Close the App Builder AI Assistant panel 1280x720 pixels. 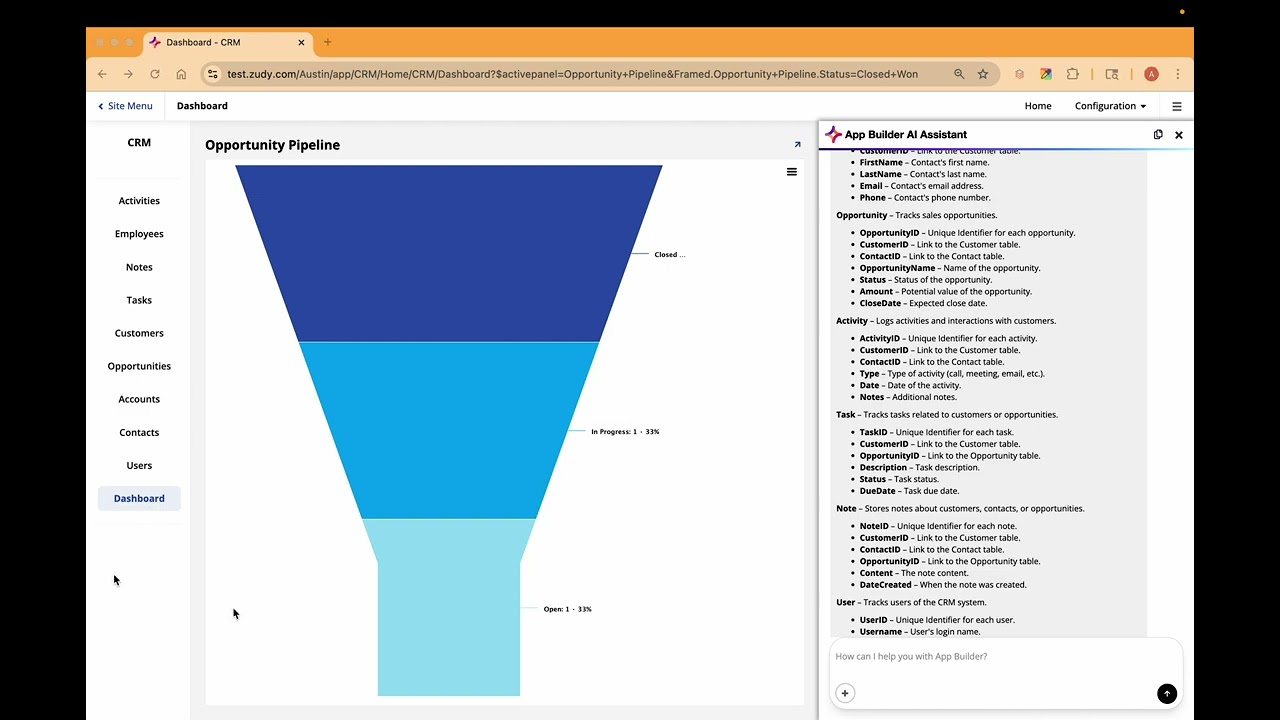(x=1178, y=135)
